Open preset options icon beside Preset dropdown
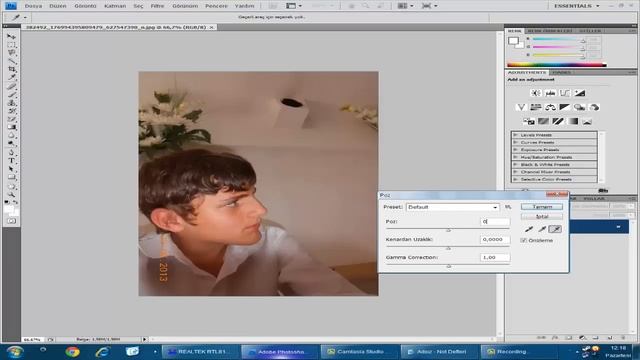Image resolution: width=640 pixels, height=360 pixels. [508, 207]
